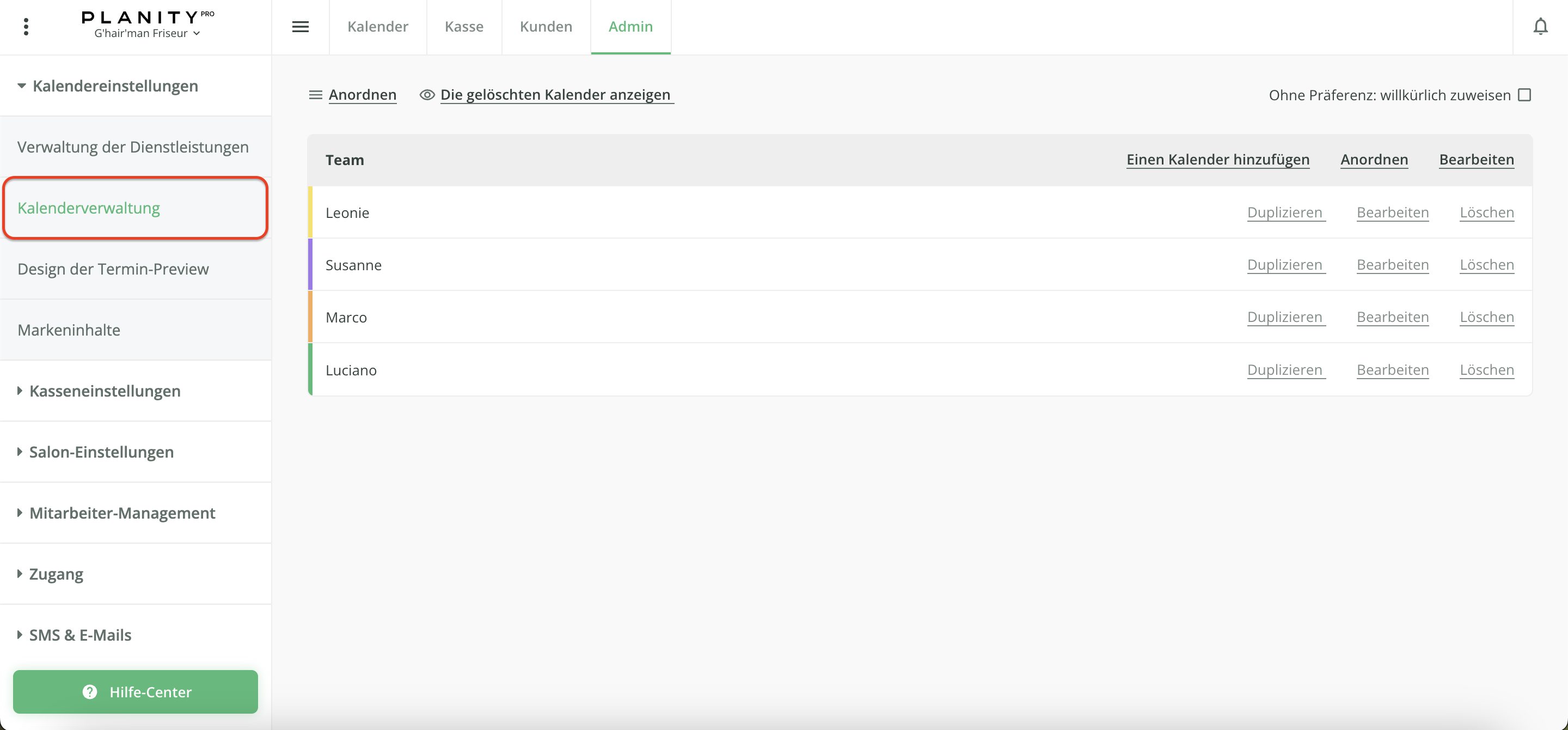This screenshot has width=1568, height=730.
Task: Click the eye icon for deleted calendars
Action: pos(427,95)
